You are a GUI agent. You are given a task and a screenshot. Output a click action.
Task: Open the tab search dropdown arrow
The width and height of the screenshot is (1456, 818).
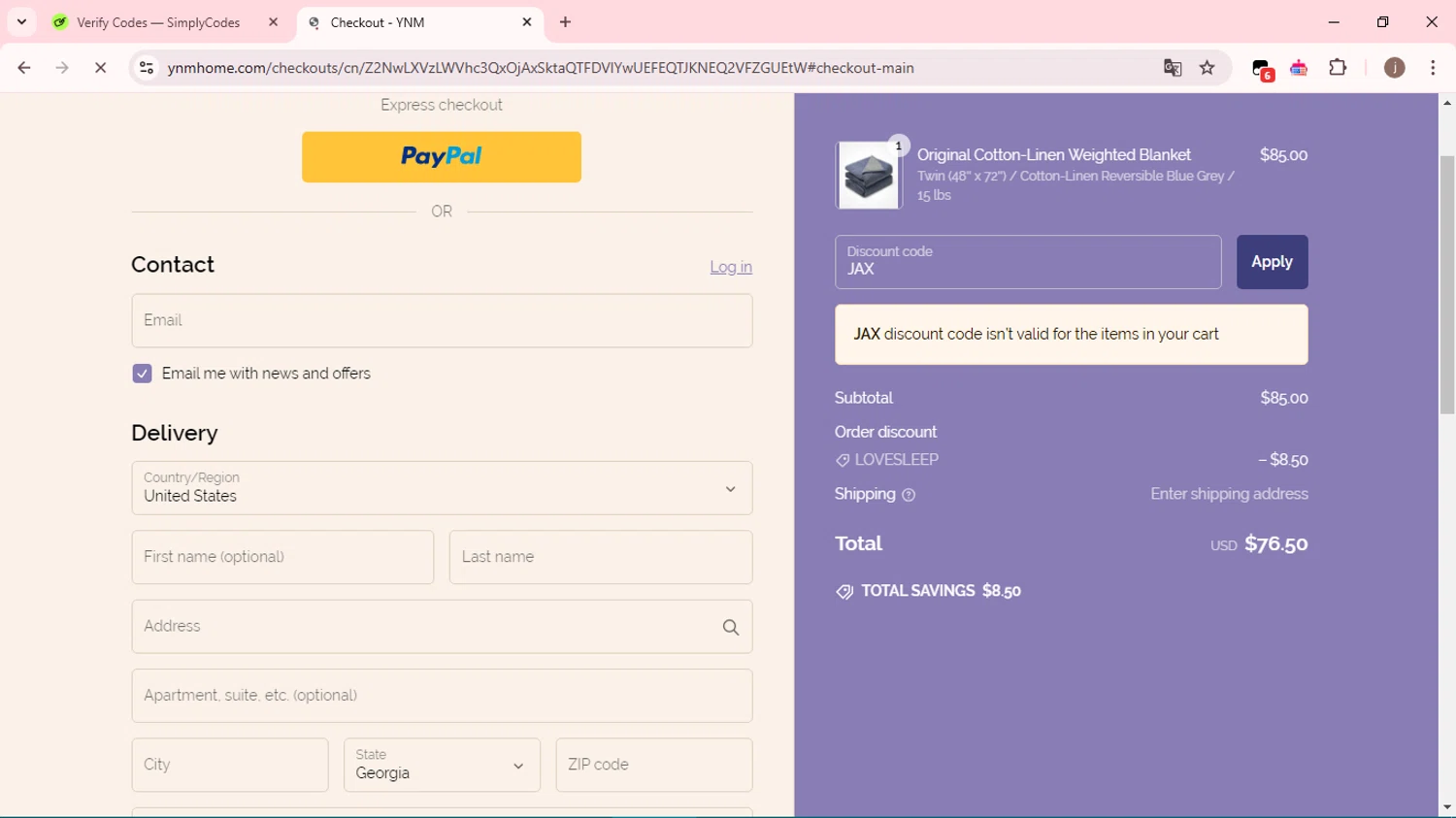[x=21, y=21]
